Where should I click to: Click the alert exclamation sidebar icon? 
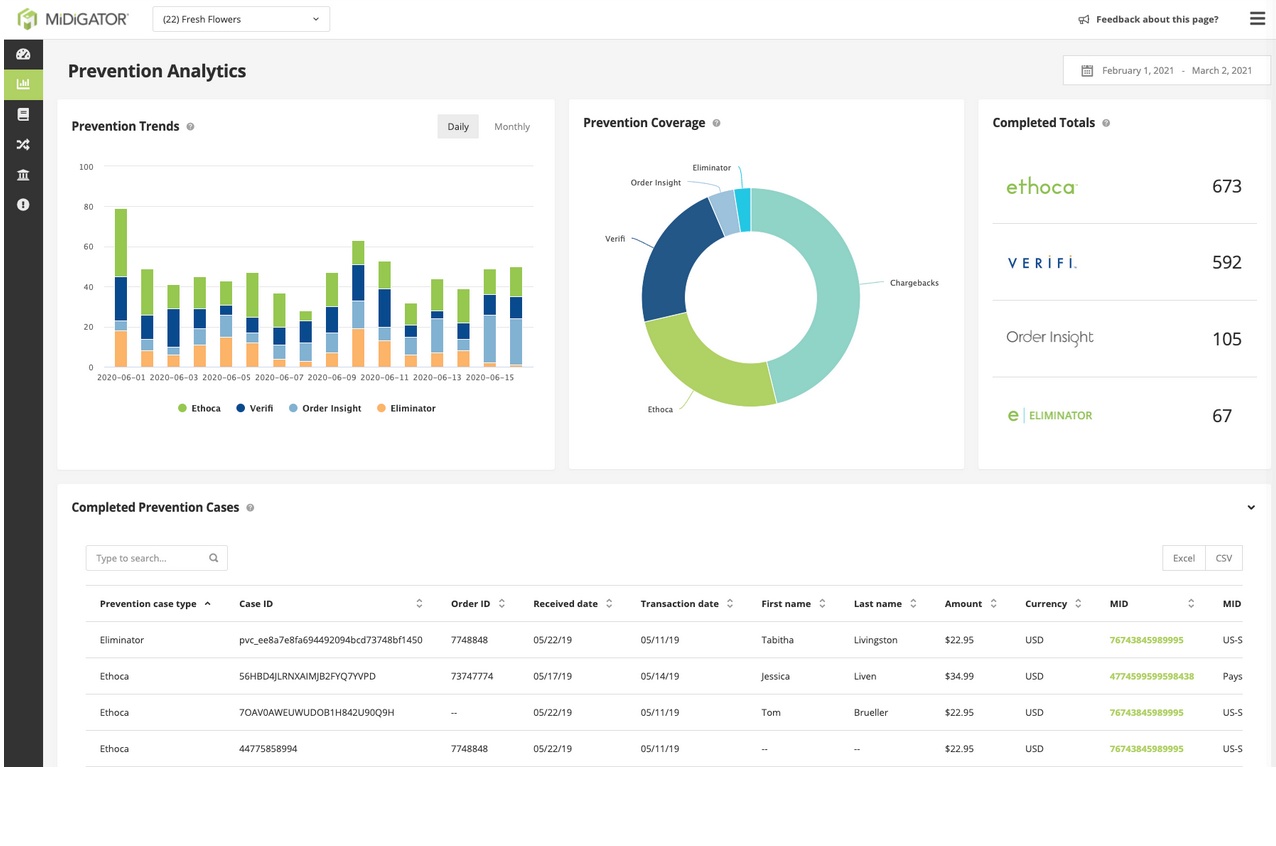pyautogui.click(x=23, y=205)
